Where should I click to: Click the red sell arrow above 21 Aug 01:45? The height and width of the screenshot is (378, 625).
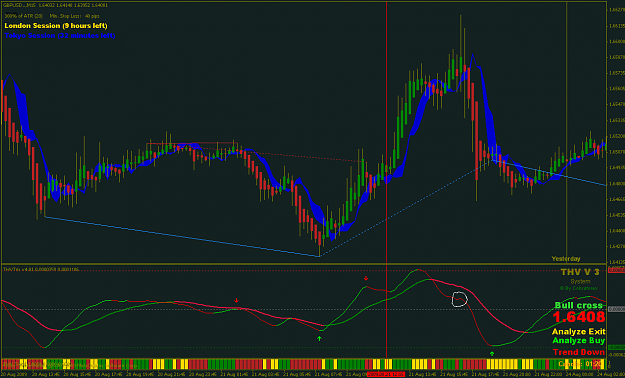[x=236, y=300]
